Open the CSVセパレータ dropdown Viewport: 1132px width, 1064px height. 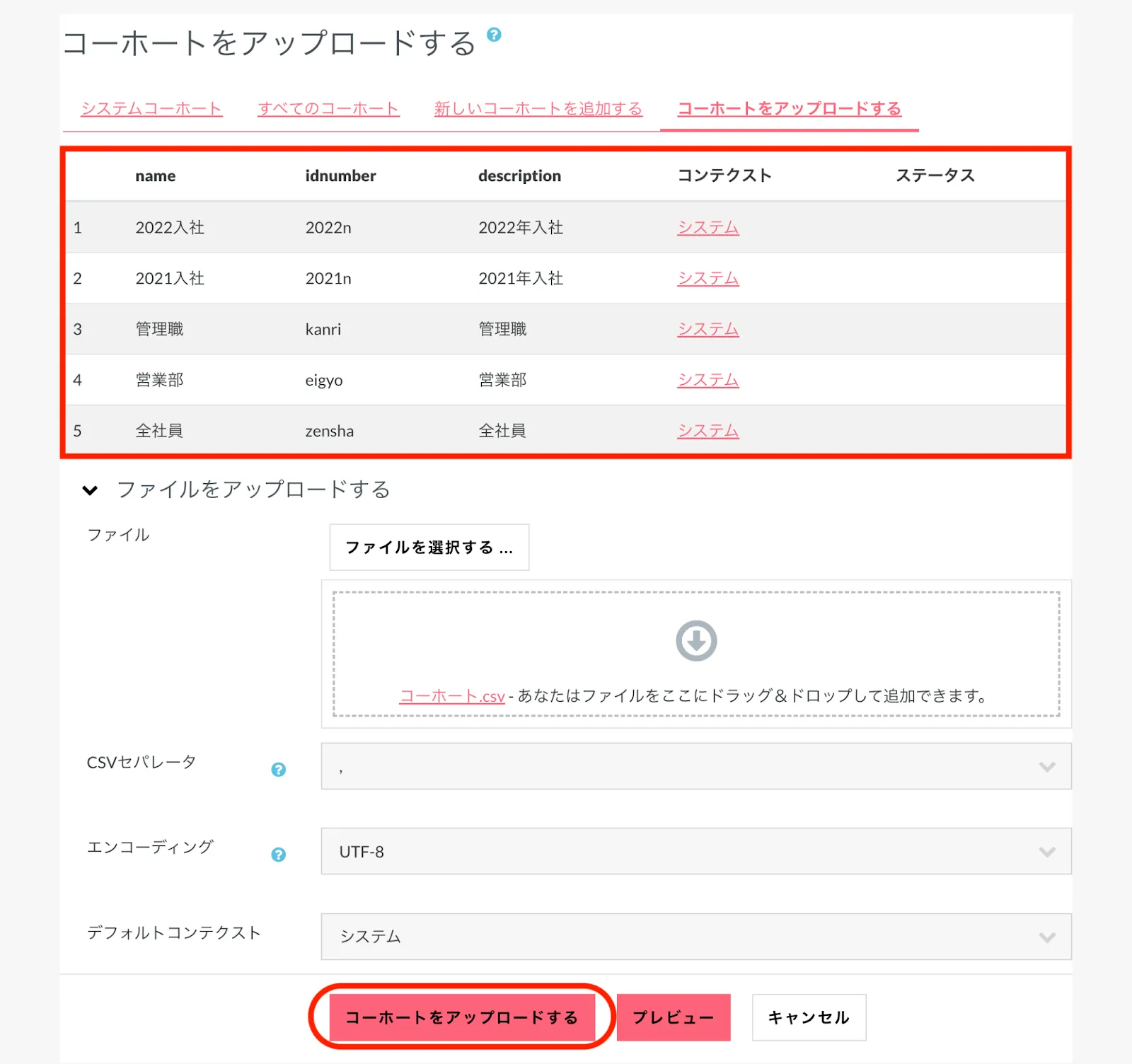695,766
